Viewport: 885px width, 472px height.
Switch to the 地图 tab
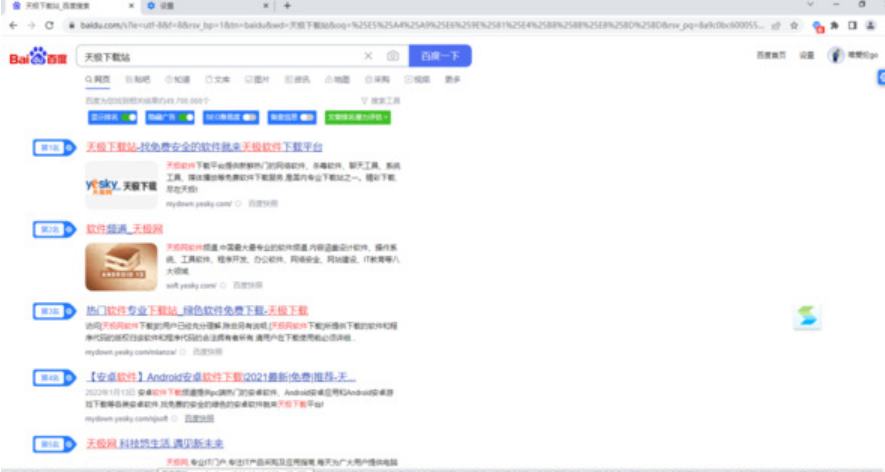pos(338,80)
